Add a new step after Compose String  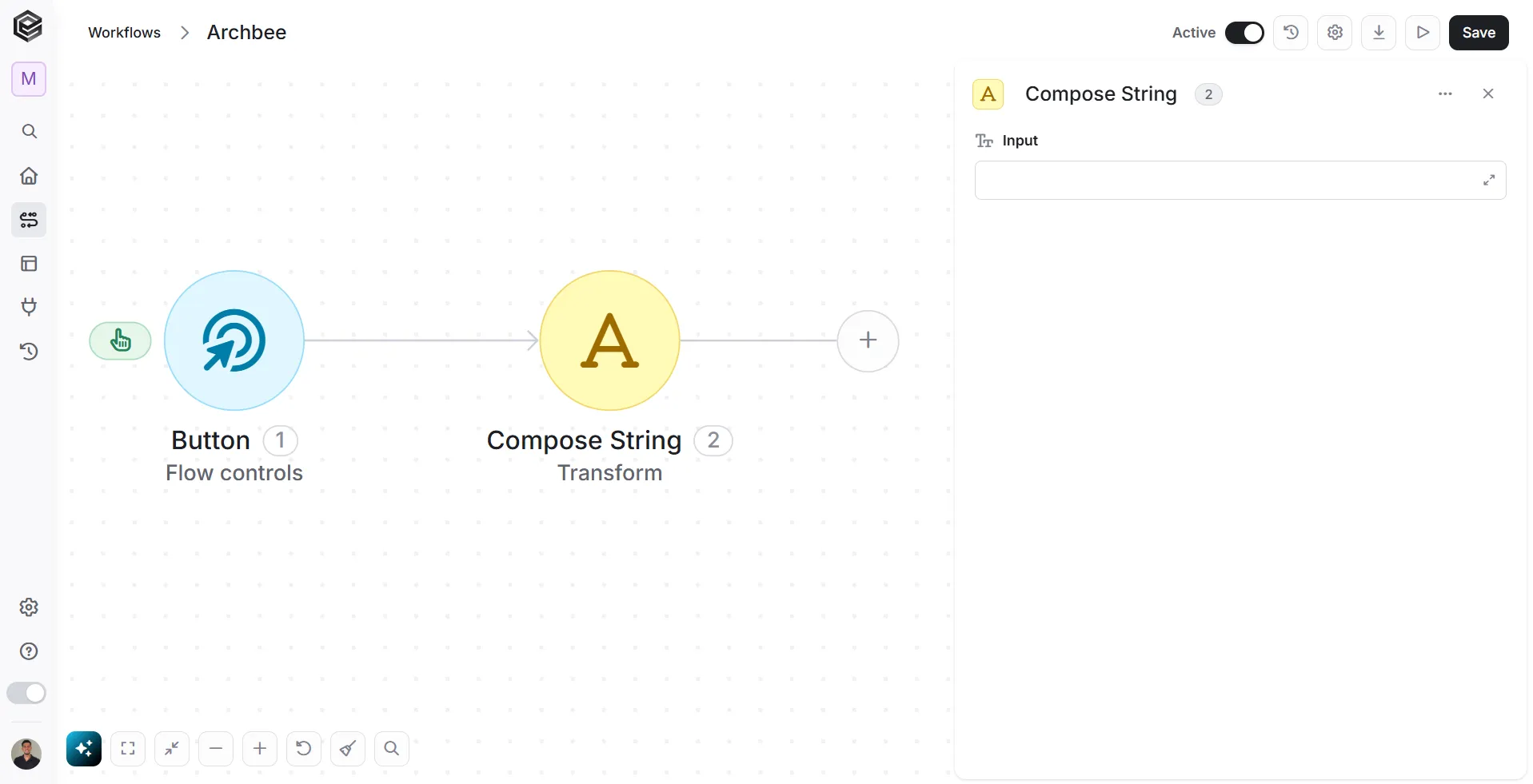pyautogui.click(x=868, y=341)
